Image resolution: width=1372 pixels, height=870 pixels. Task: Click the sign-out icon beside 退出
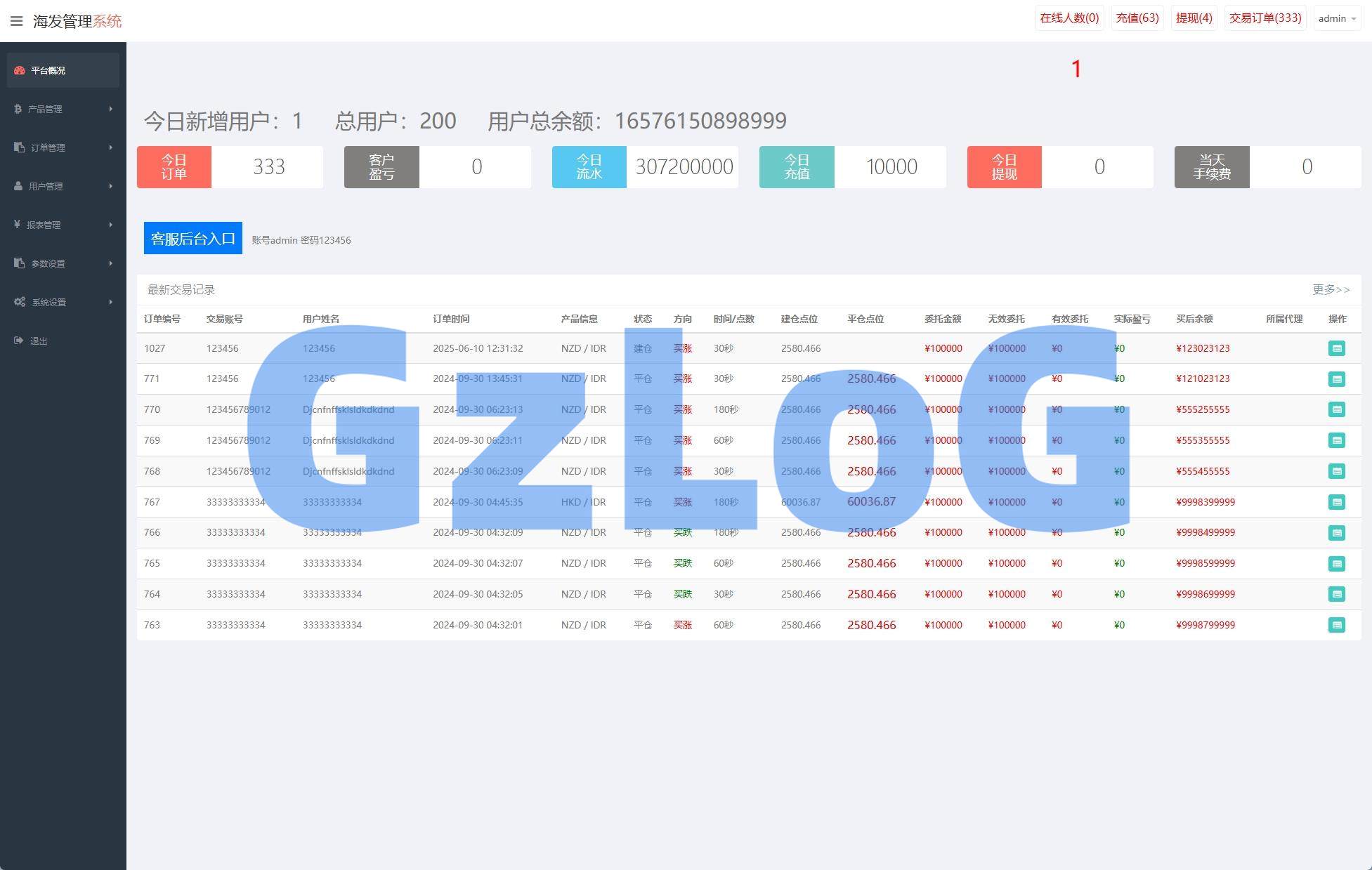tap(18, 341)
